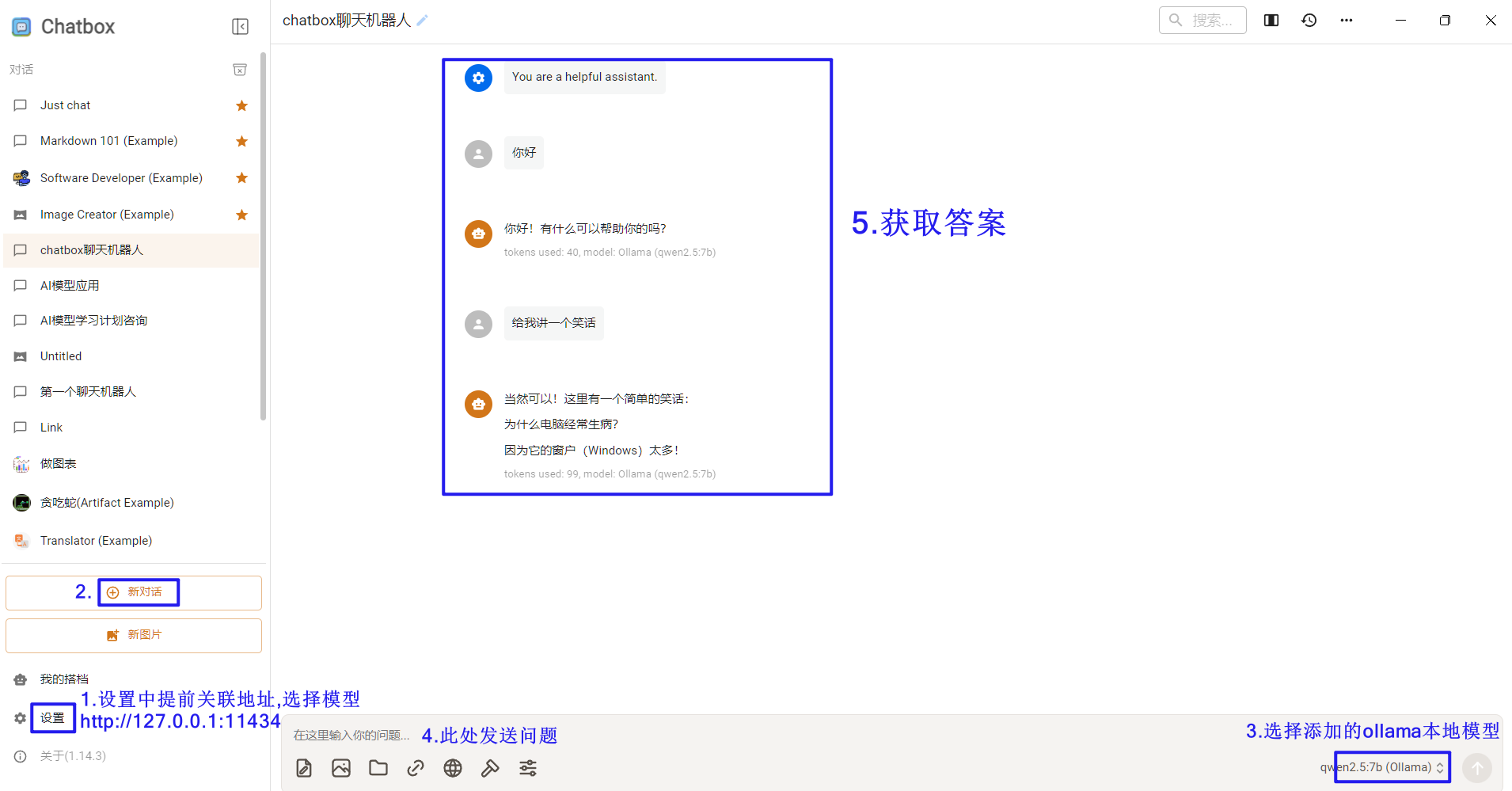Open the Markdown 101 (Example) conversation
The height and width of the screenshot is (791, 1512).
[131, 141]
